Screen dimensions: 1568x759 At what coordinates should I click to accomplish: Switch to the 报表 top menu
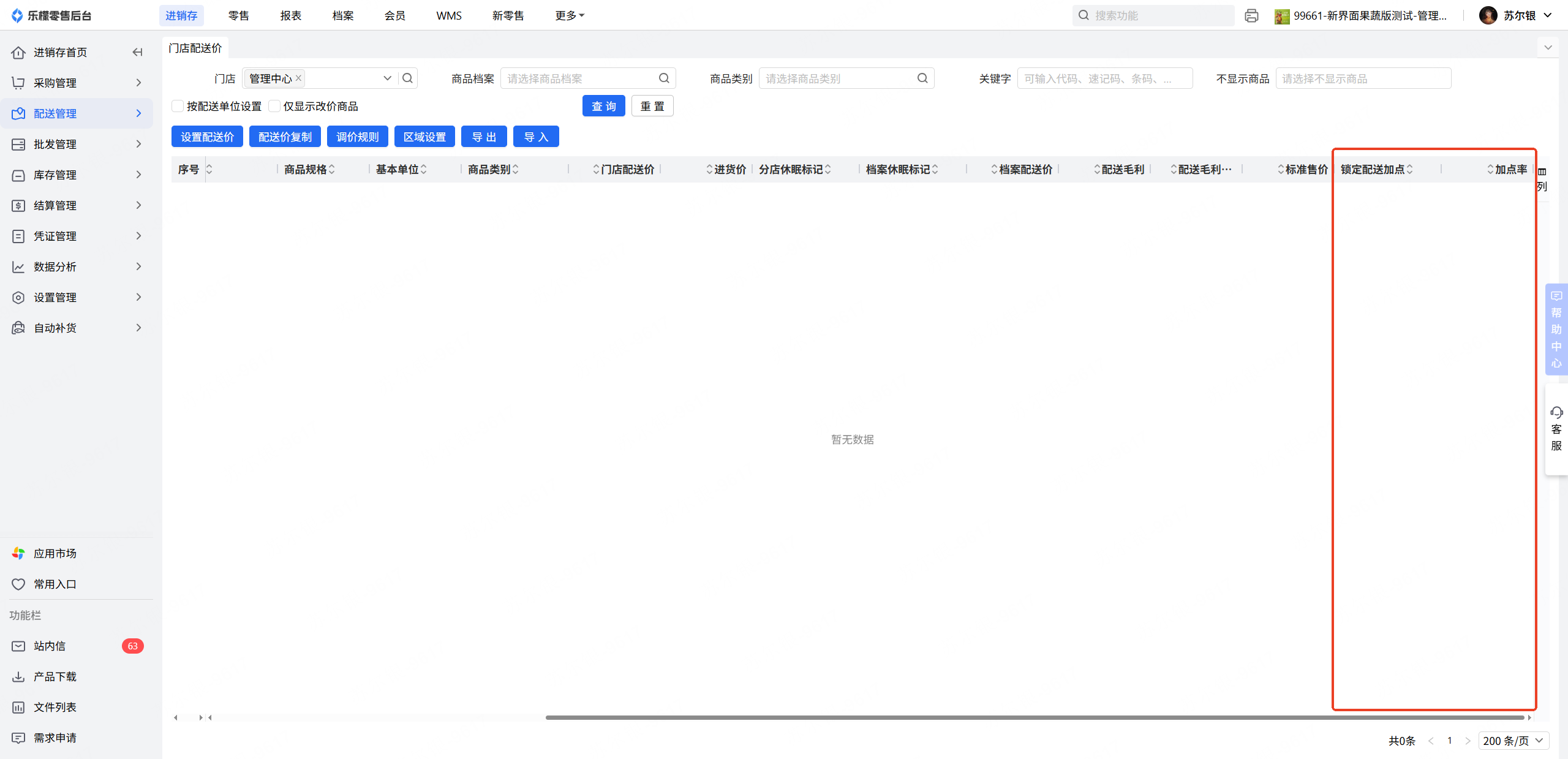[290, 16]
